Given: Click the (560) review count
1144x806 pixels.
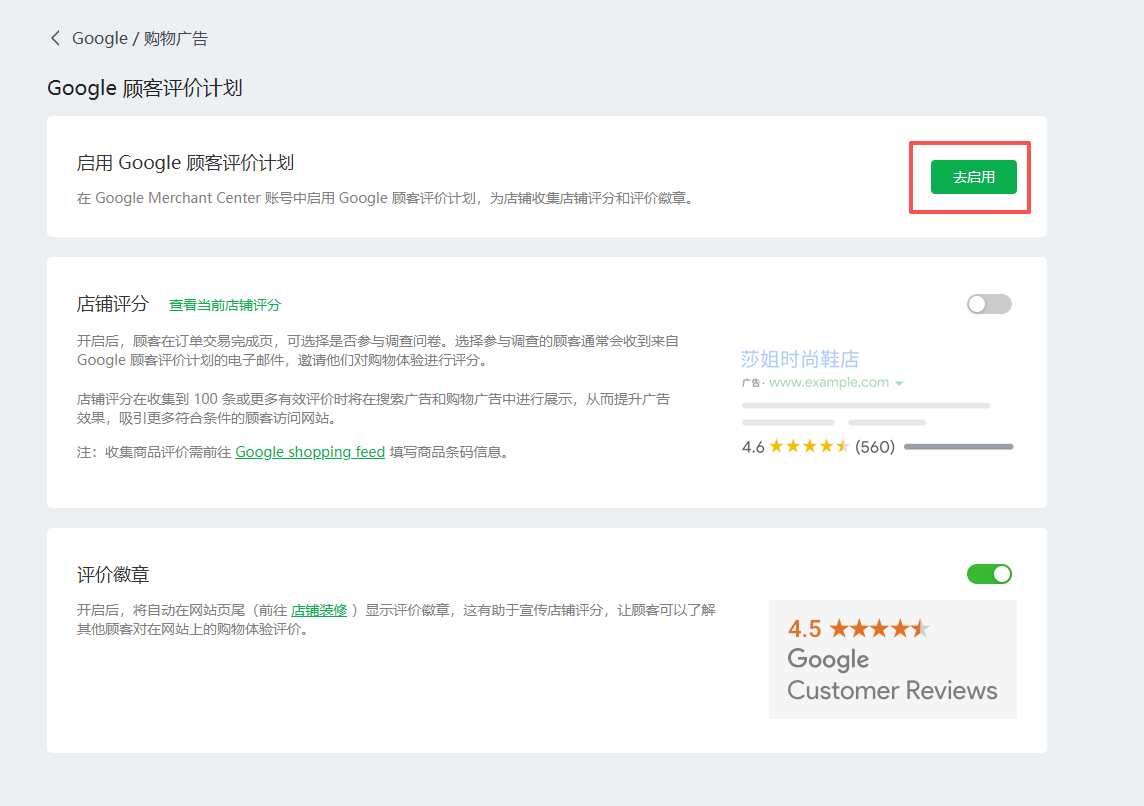Looking at the screenshot, I should click(x=875, y=447).
